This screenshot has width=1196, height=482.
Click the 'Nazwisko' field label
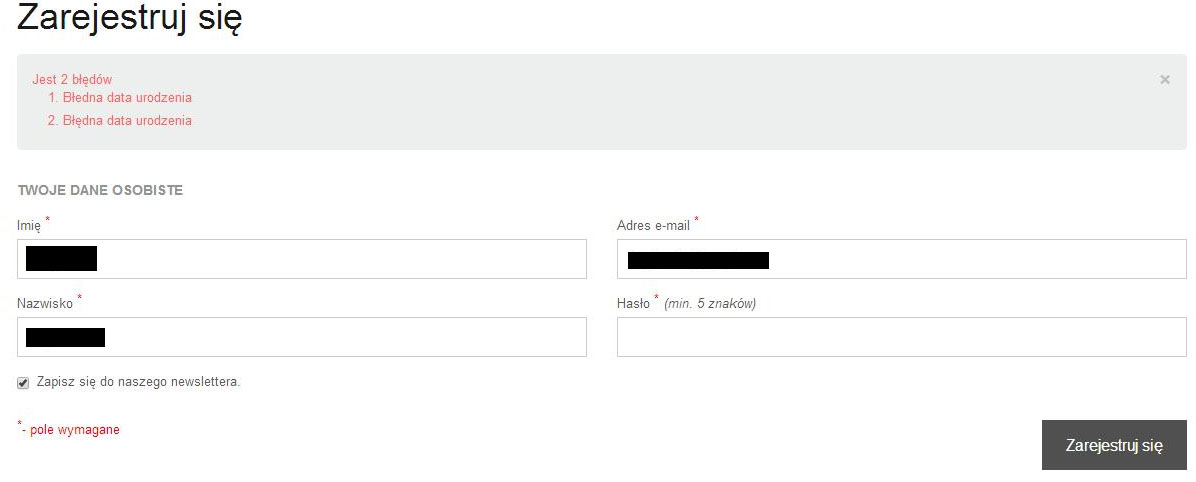click(45, 304)
